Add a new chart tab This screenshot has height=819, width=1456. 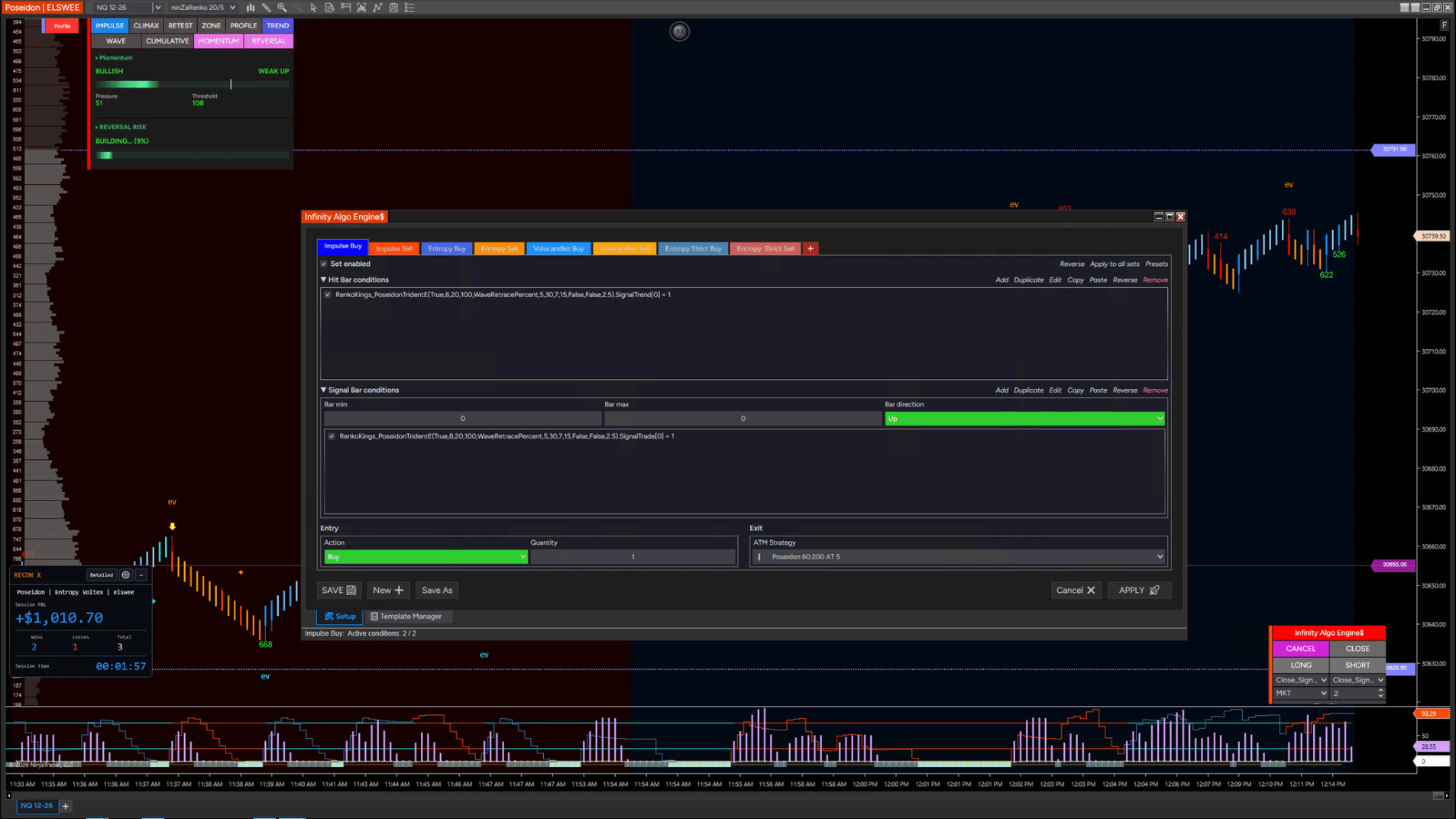66,806
